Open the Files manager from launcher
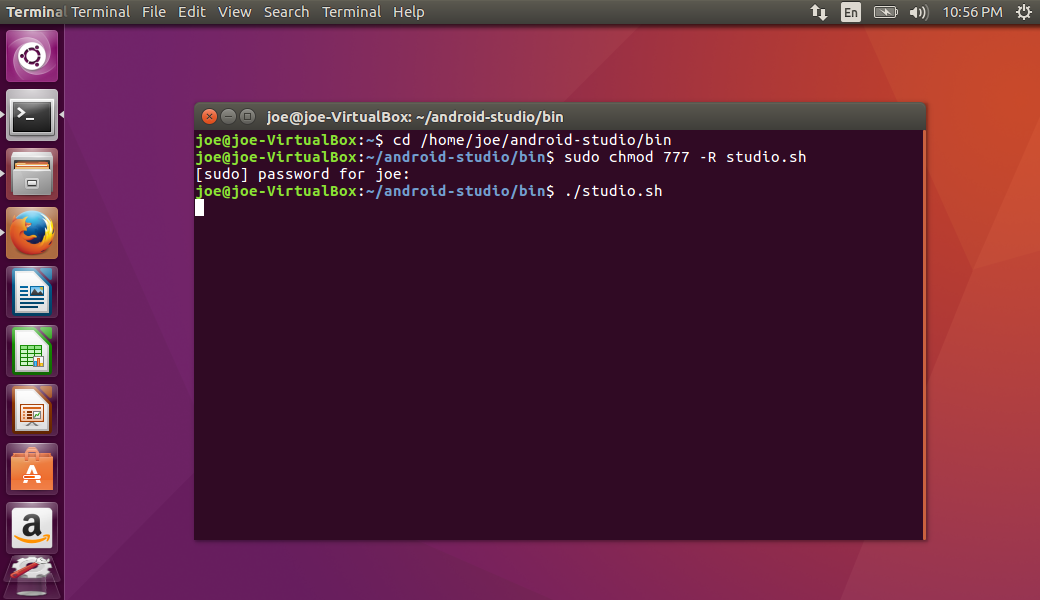The image size is (1040, 600). (32, 174)
